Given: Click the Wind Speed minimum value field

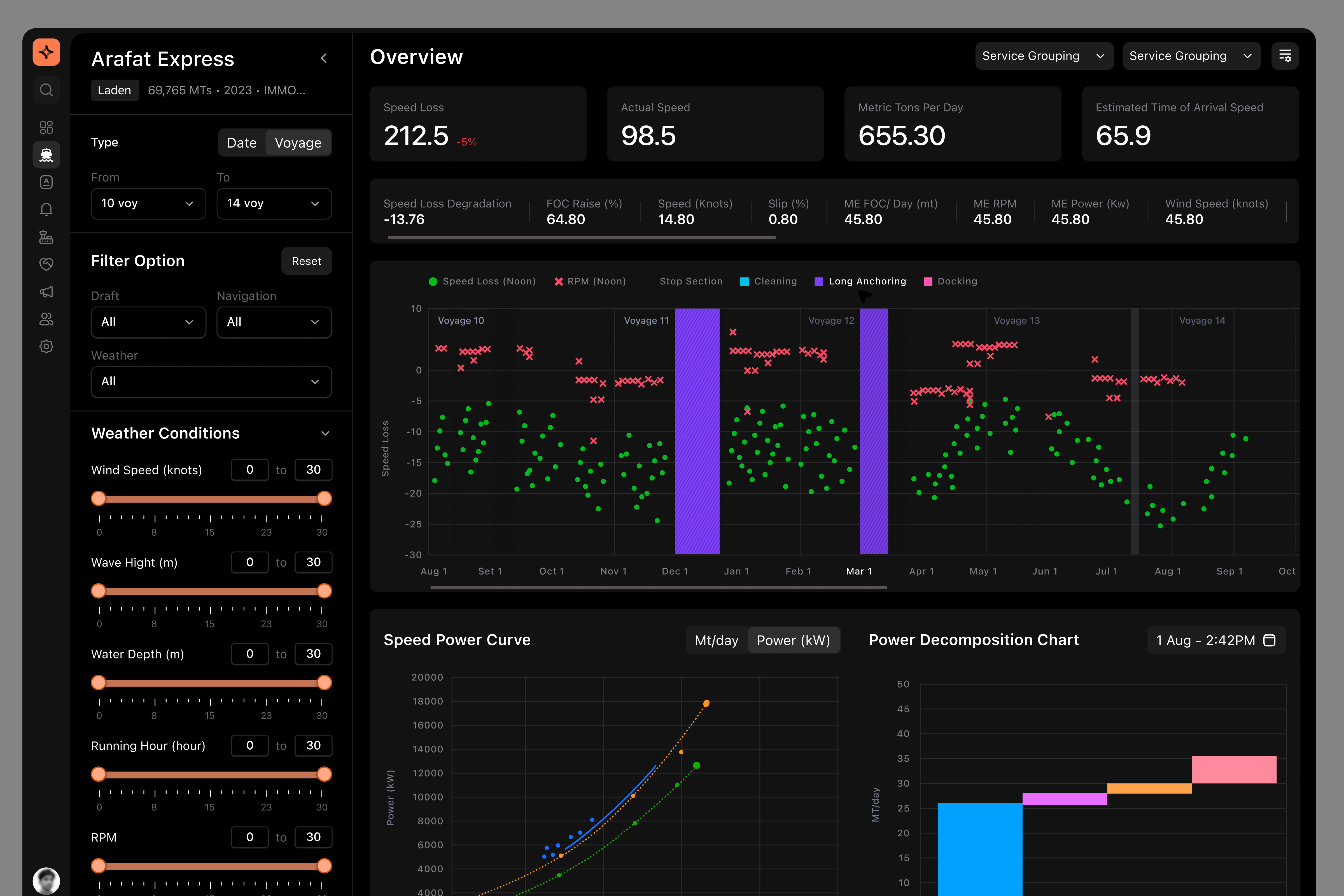Looking at the screenshot, I should [x=250, y=470].
